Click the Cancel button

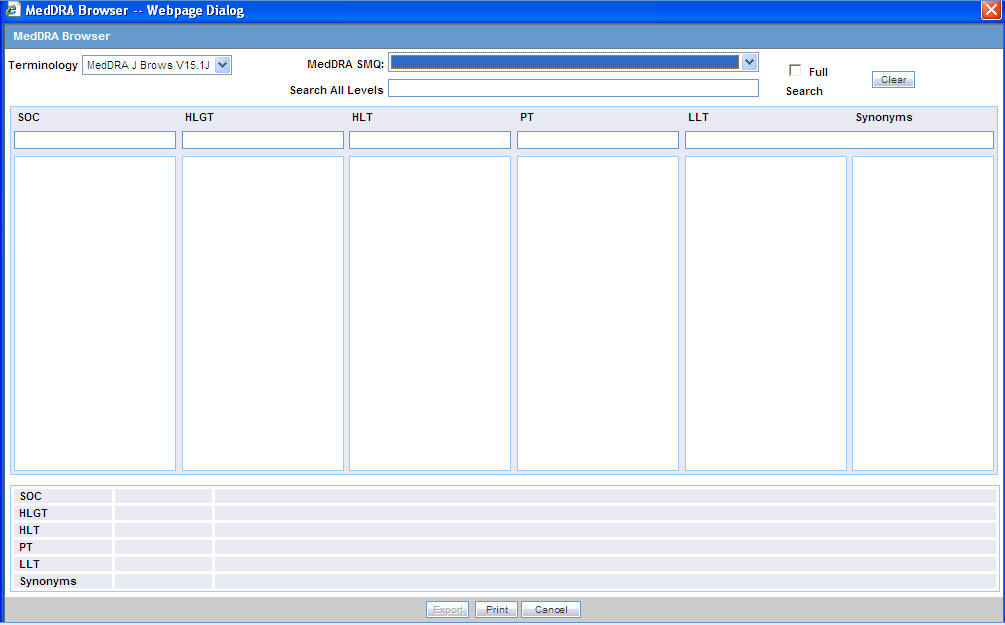click(x=551, y=610)
